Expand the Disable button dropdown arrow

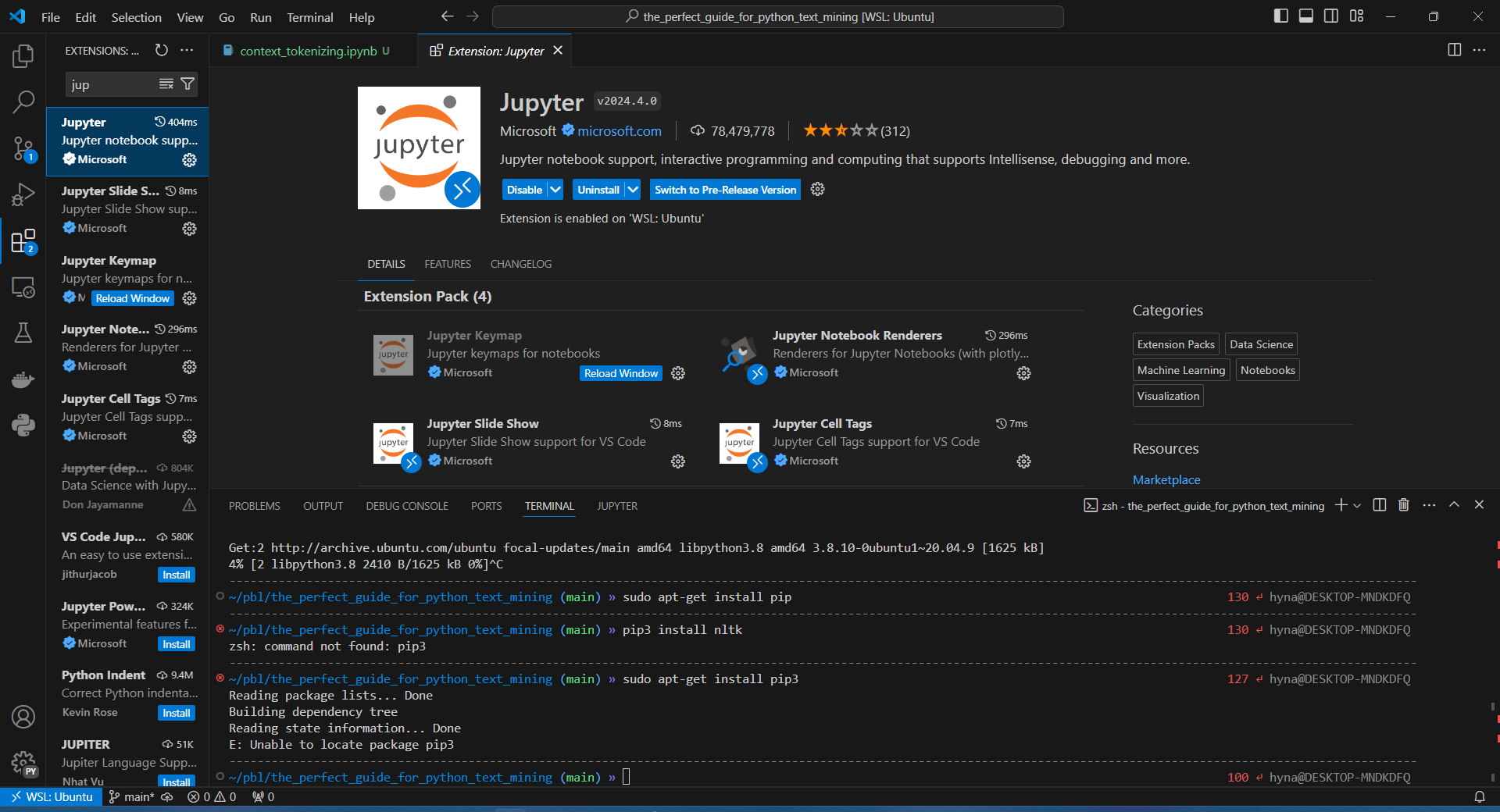coord(555,190)
